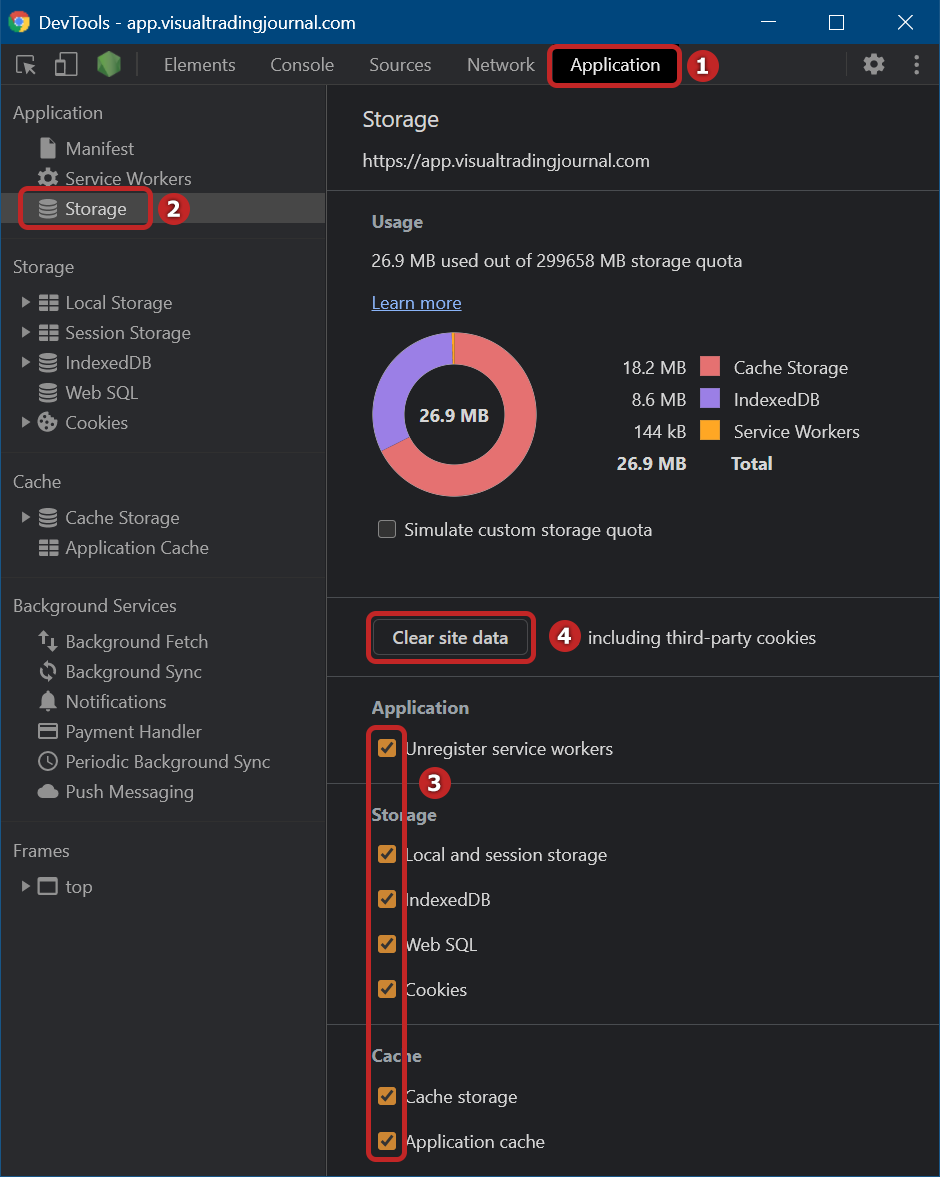
Task: Click the Service Workers gear icon
Action: tap(48, 179)
